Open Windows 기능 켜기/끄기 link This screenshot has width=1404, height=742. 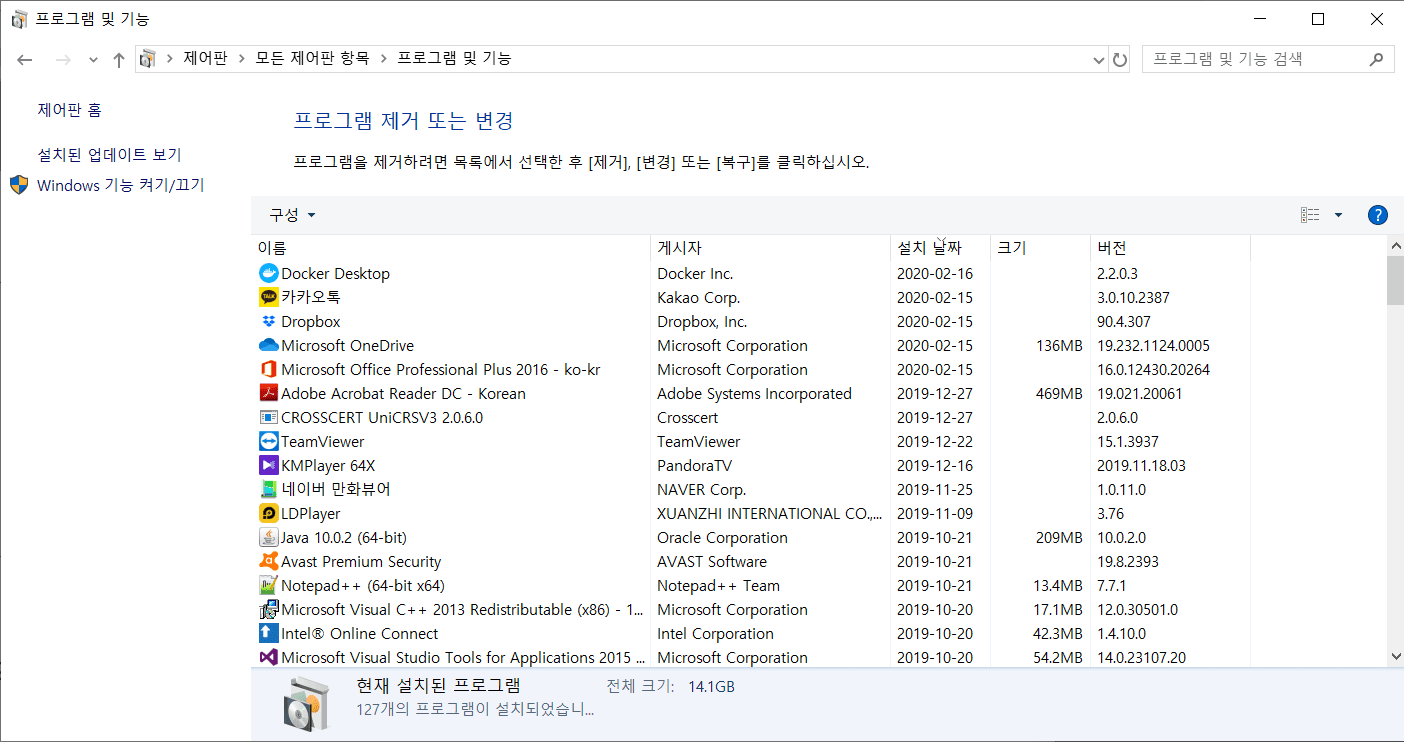[x=121, y=185]
